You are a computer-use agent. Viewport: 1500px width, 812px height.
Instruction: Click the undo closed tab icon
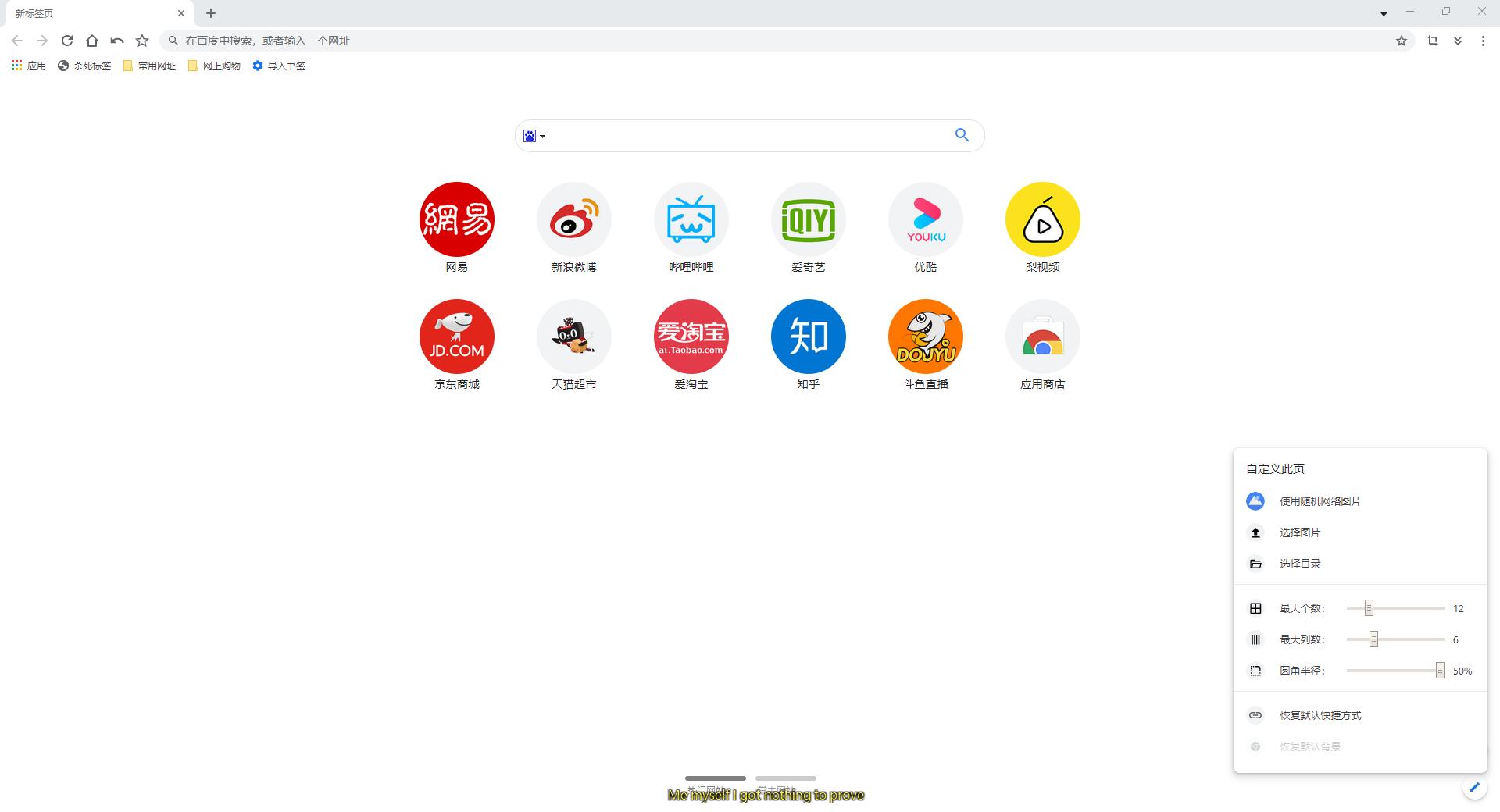coord(117,41)
